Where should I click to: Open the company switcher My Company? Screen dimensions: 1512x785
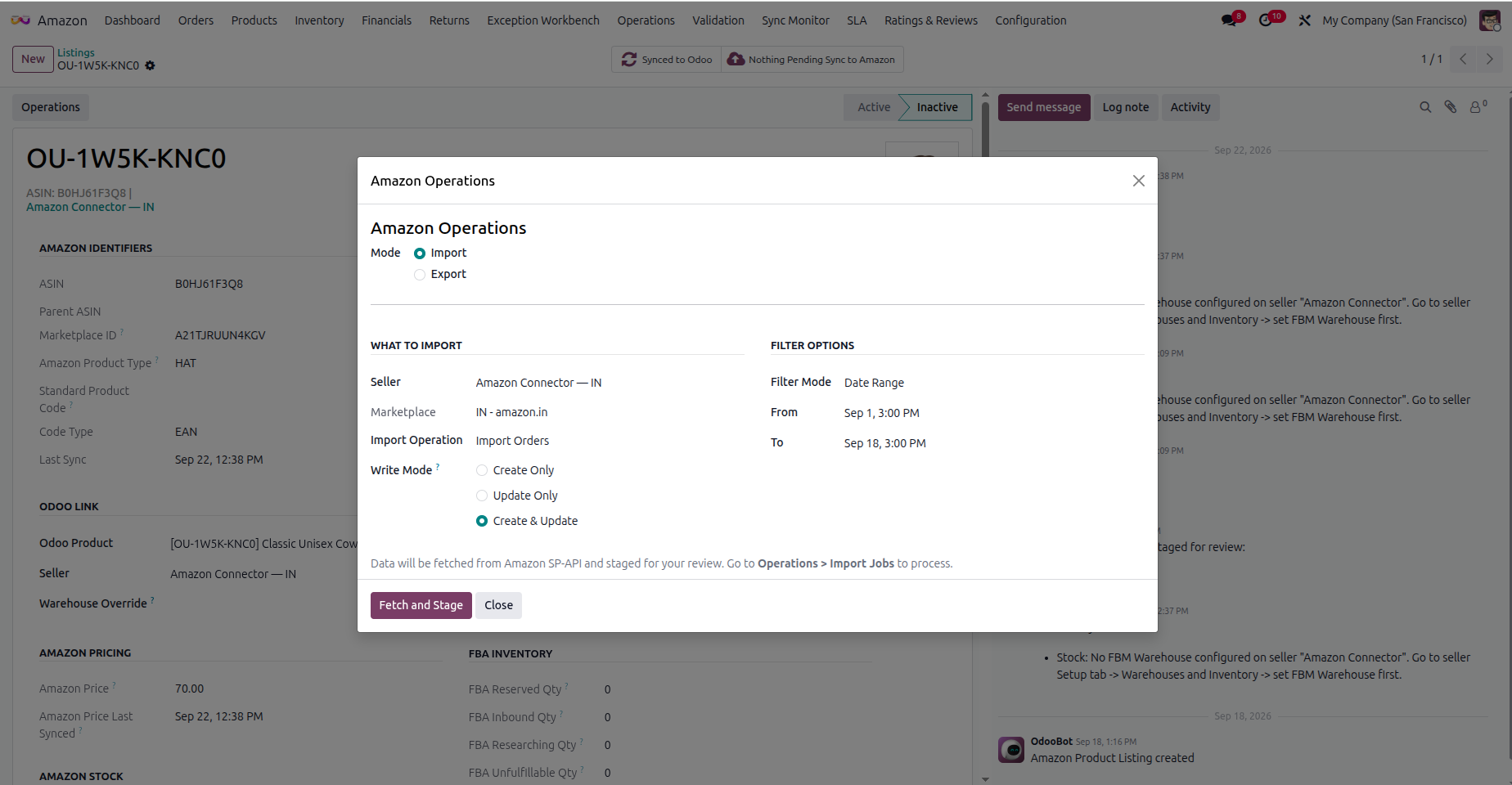click(1394, 20)
